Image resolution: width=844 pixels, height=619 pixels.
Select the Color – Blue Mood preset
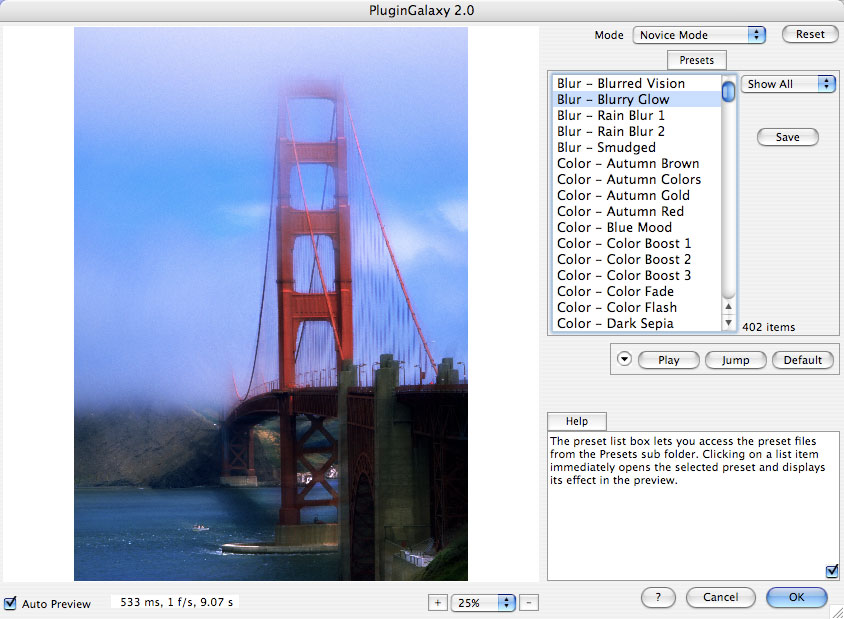pyautogui.click(x=636, y=228)
